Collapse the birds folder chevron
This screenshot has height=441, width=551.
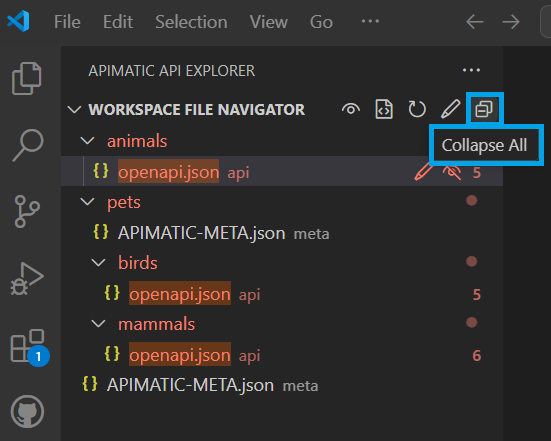(98, 263)
